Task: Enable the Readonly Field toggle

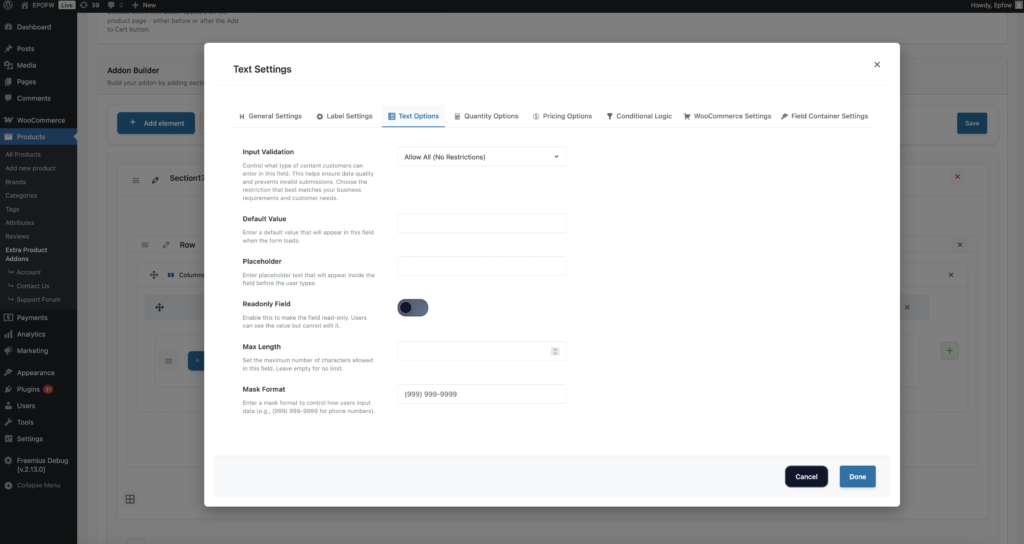Action: (413, 308)
